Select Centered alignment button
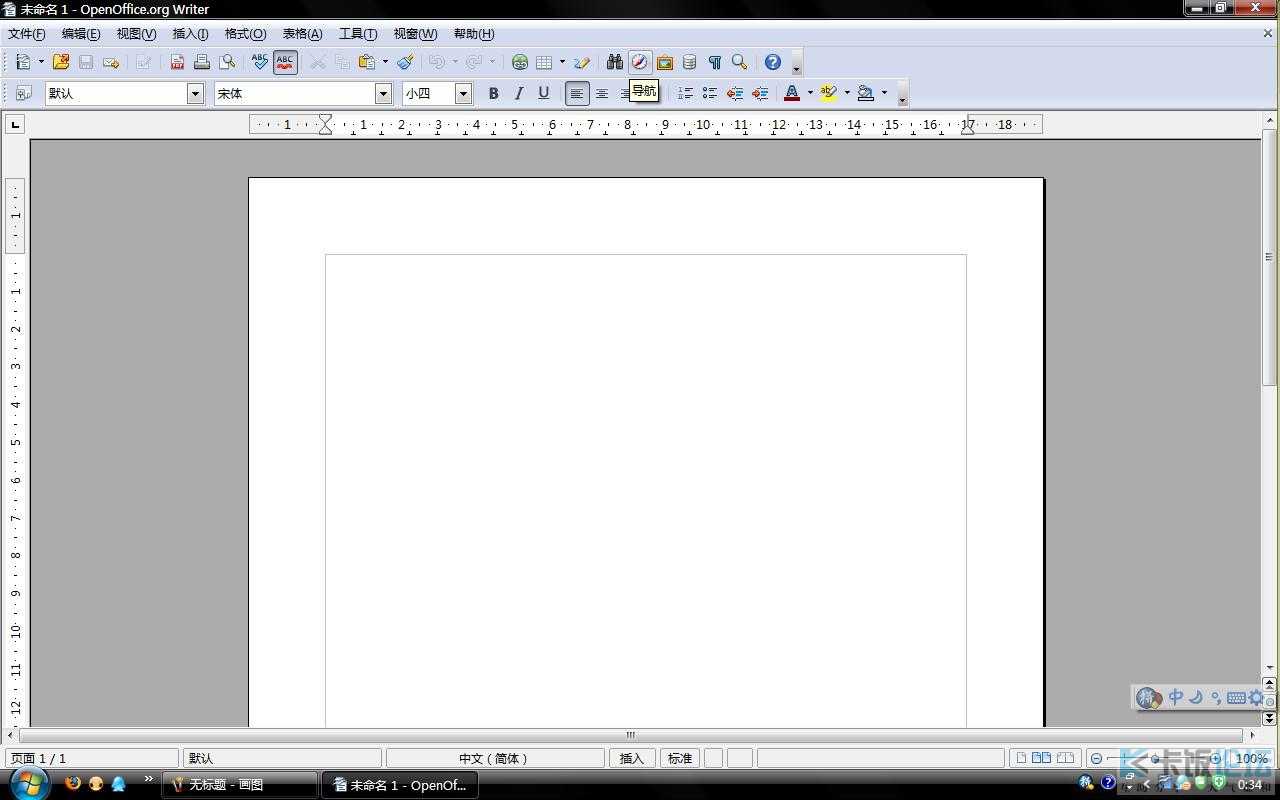The height and width of the screenshot is (800, 1280). [x=602, y=93]
